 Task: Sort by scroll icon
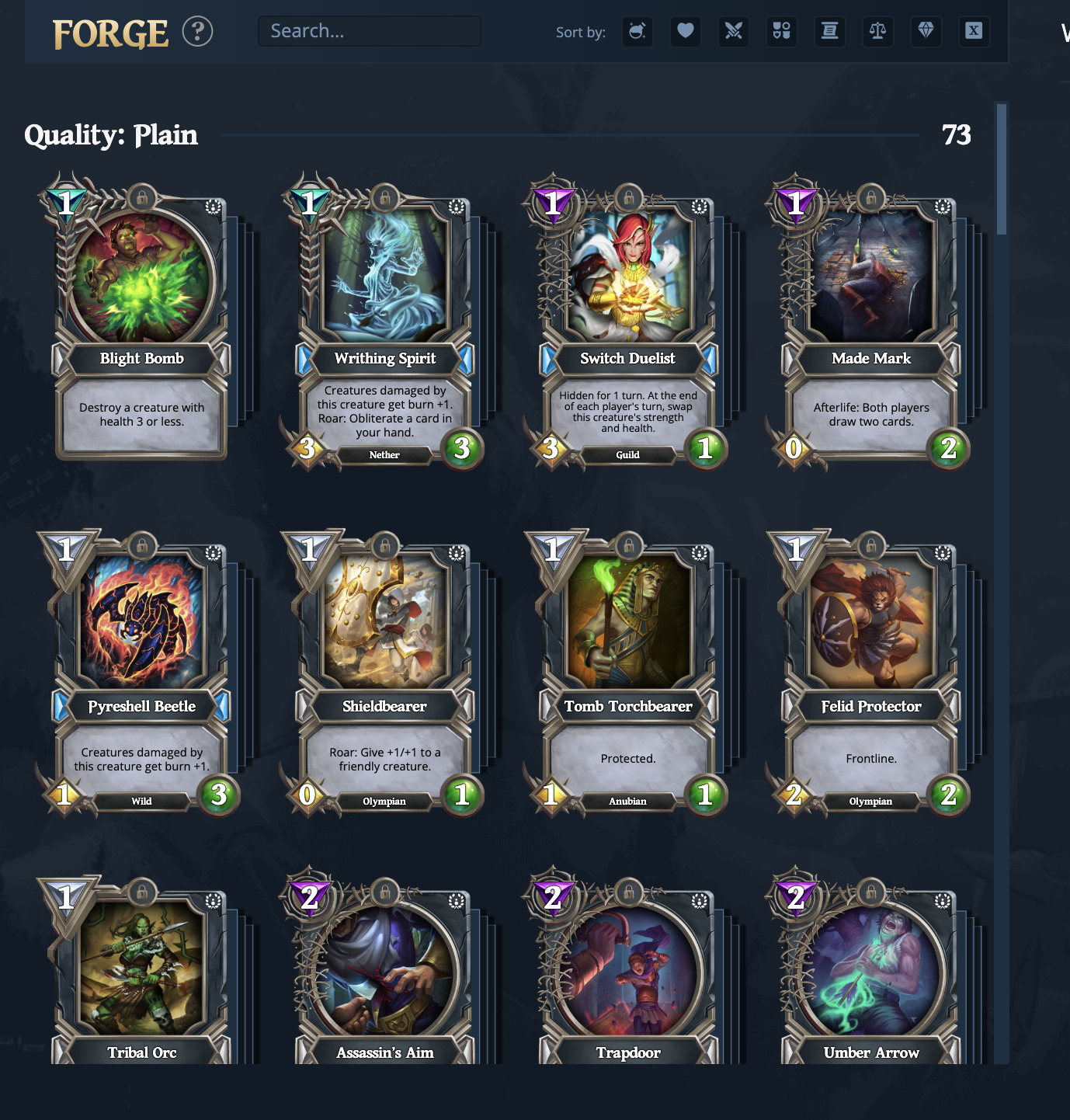(x=830, y=31)
